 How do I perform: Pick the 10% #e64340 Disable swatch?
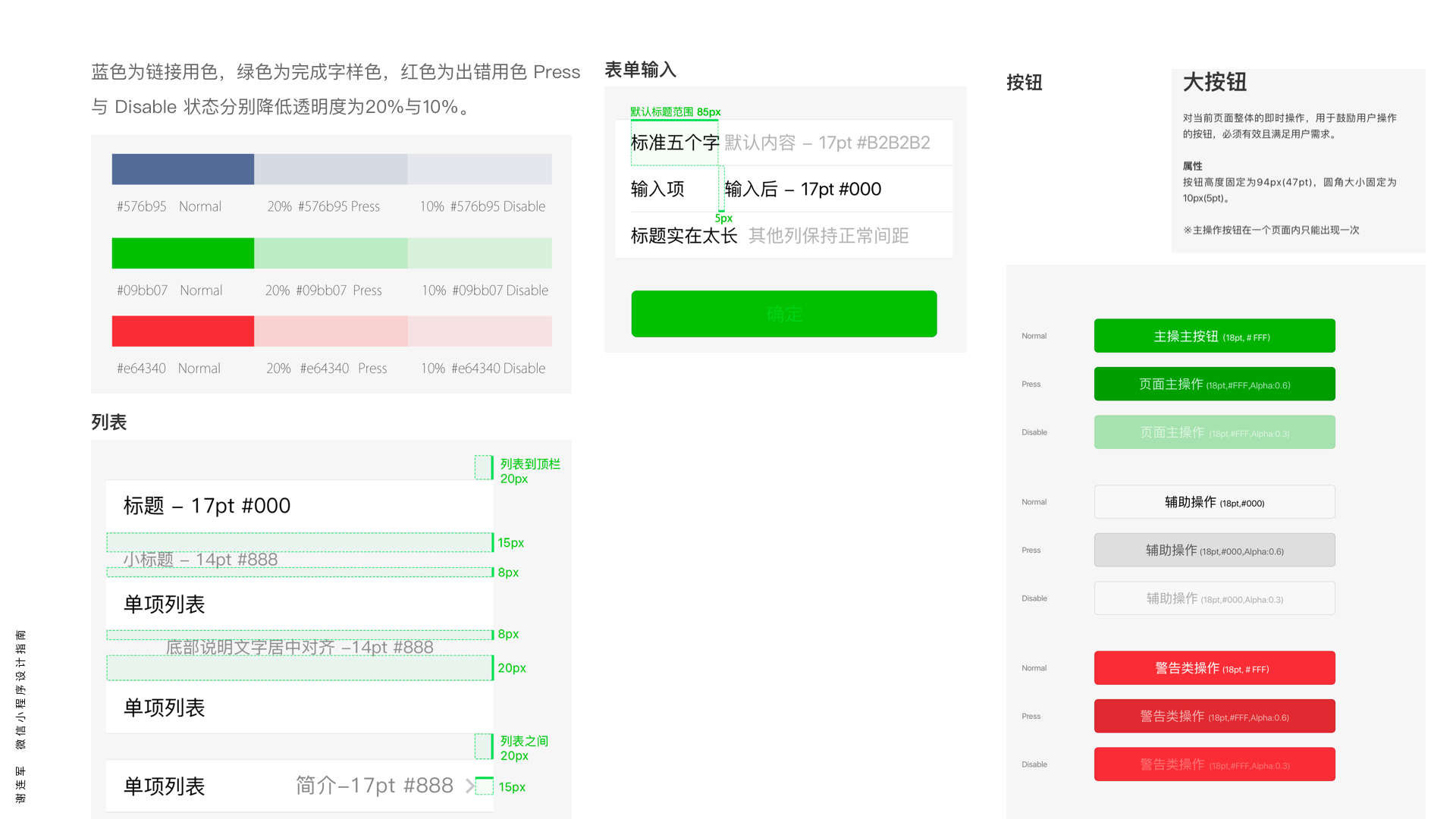pyautogui.click(x=479, y=331)
